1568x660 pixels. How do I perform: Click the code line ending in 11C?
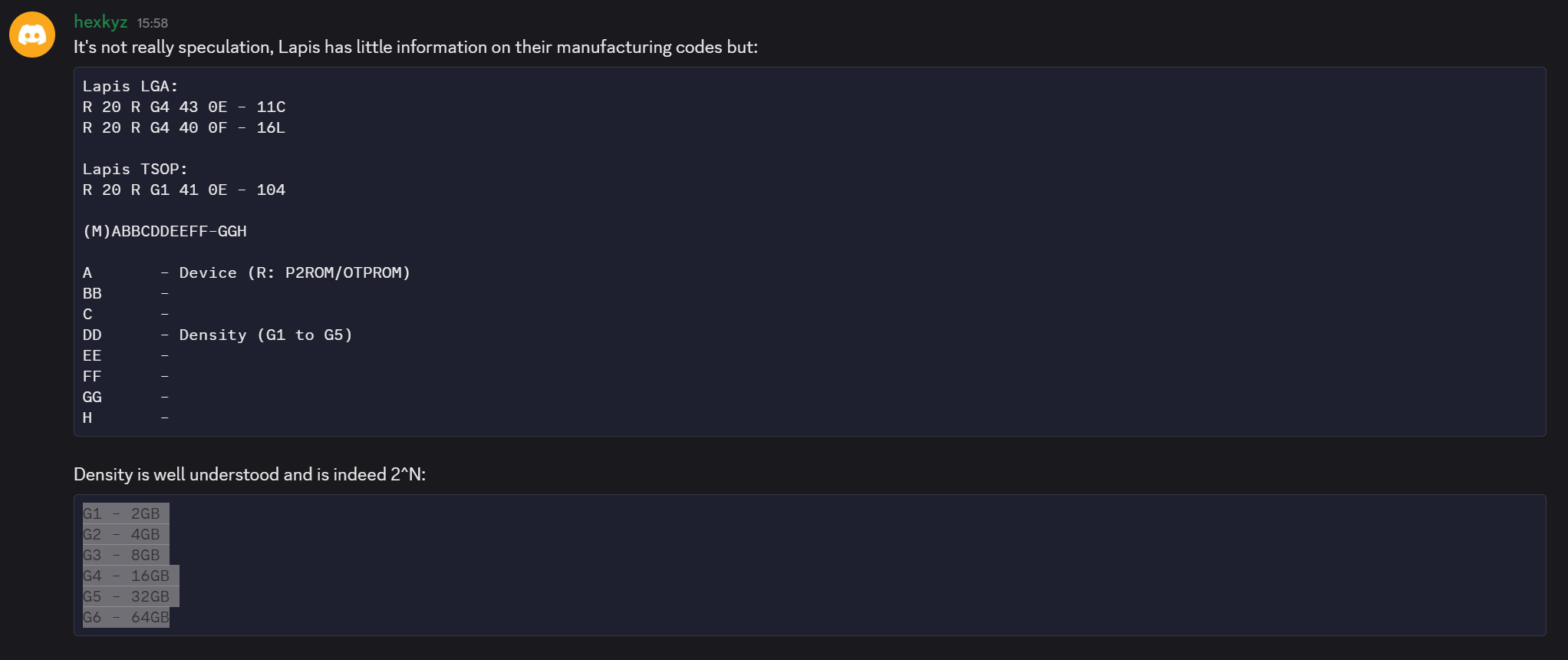pos(184,107)
